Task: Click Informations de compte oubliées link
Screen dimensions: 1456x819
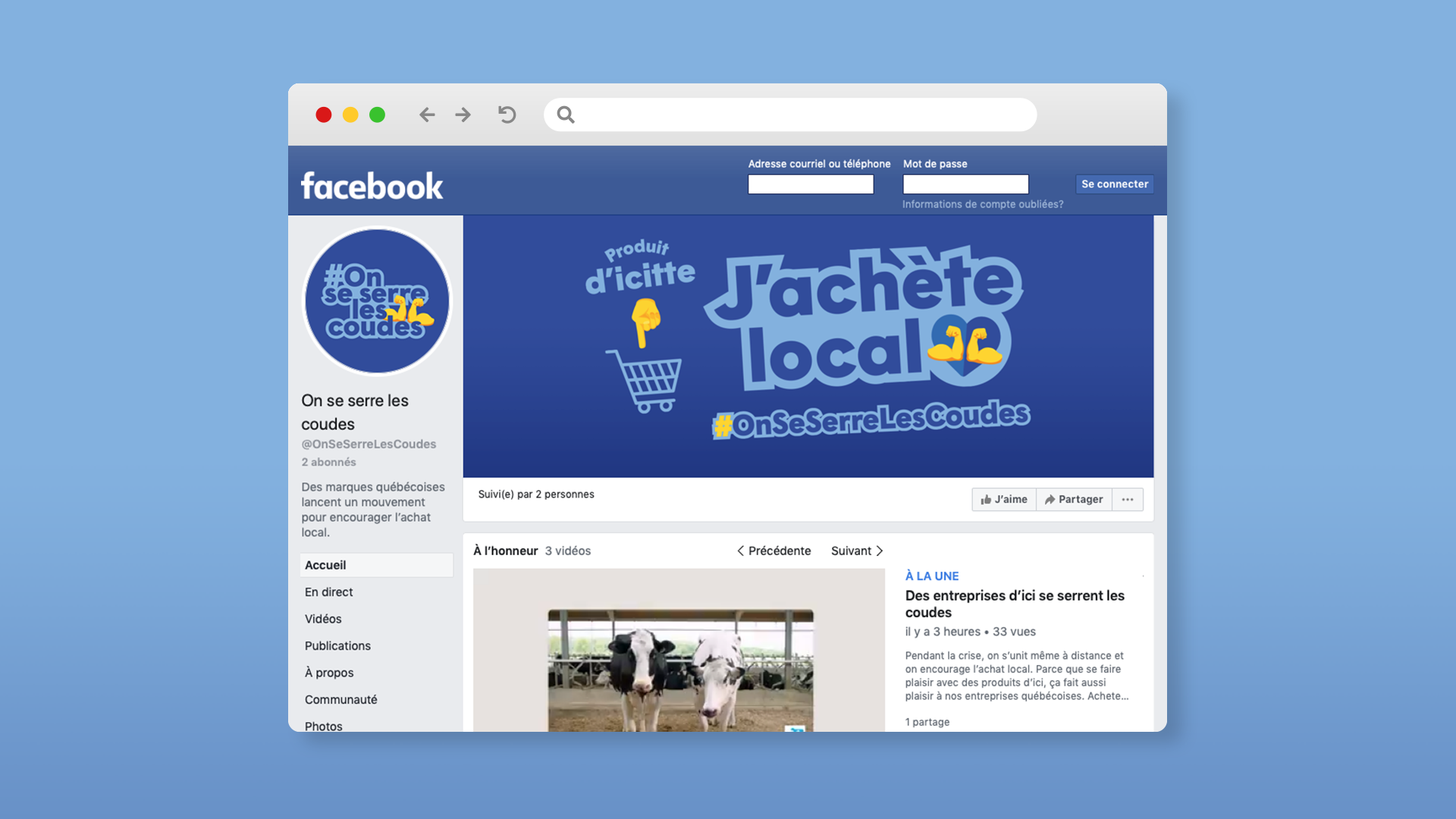Action: [982, 204]
